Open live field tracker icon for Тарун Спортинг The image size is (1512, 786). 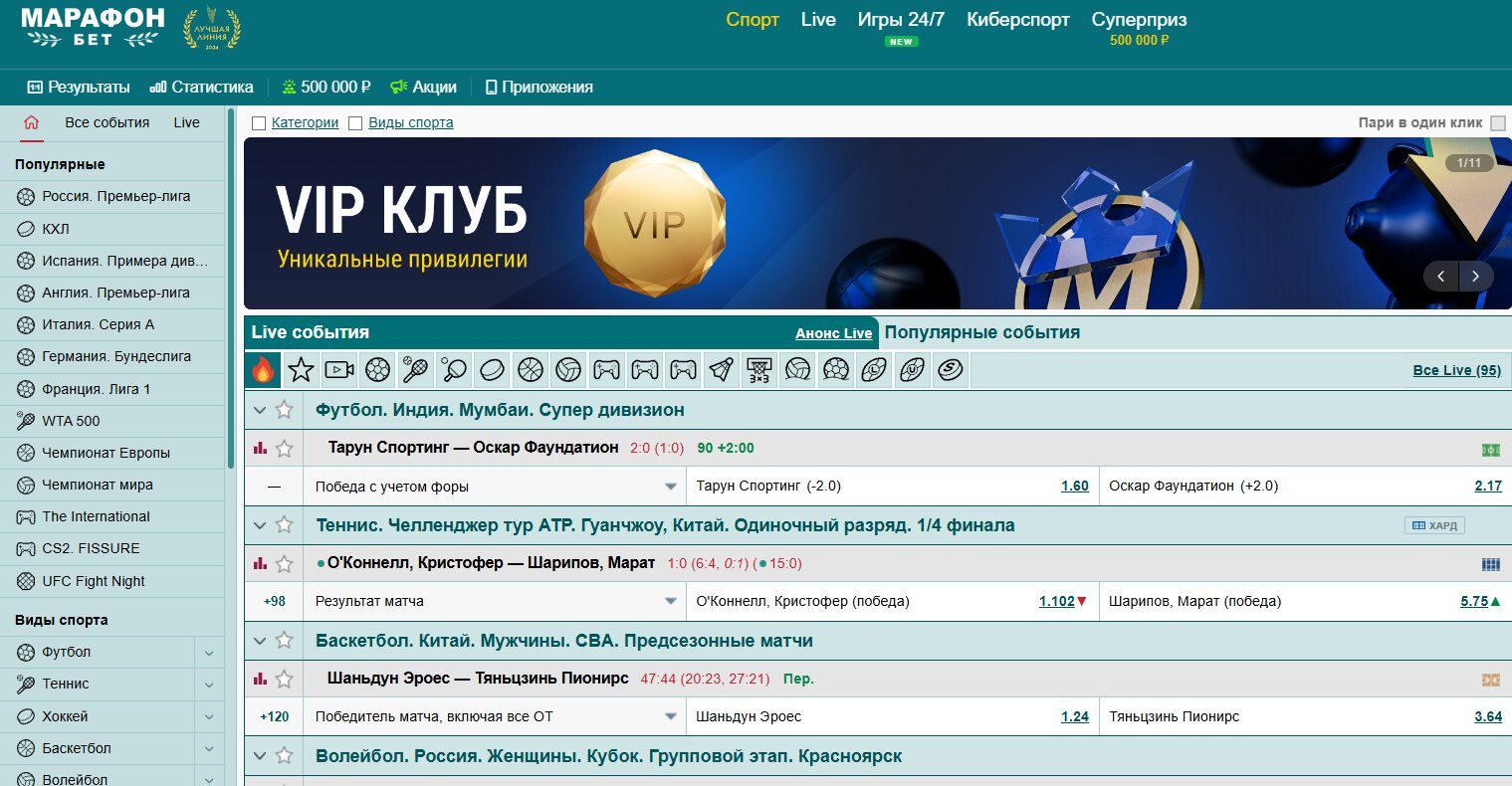pos(1490,450)
